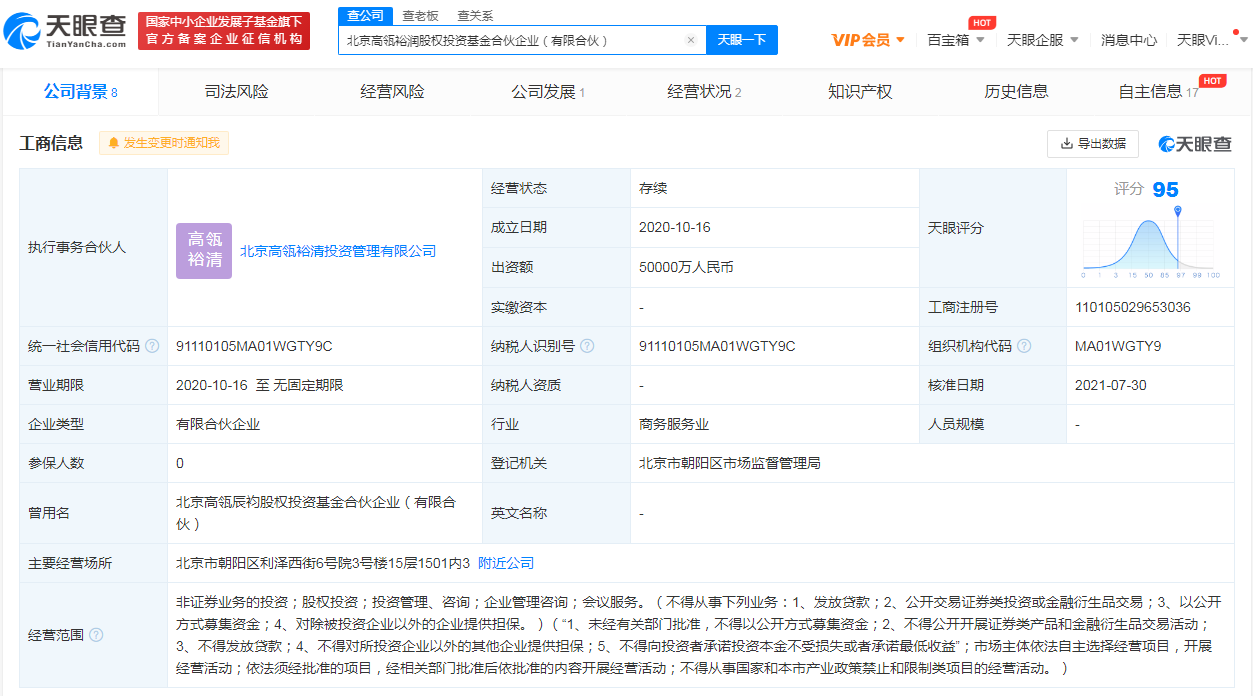Switch to the 查公司 search tab

click(365, 15)
